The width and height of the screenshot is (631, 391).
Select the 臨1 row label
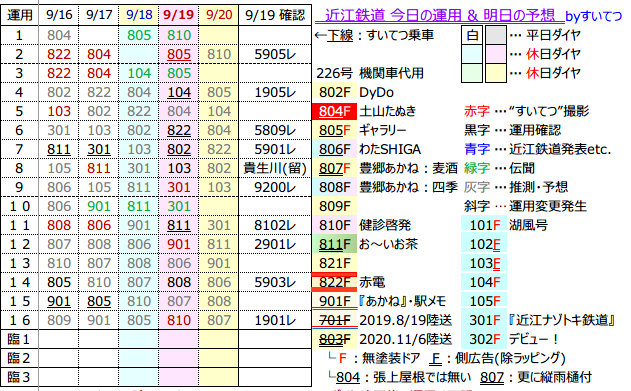point(19,339)
